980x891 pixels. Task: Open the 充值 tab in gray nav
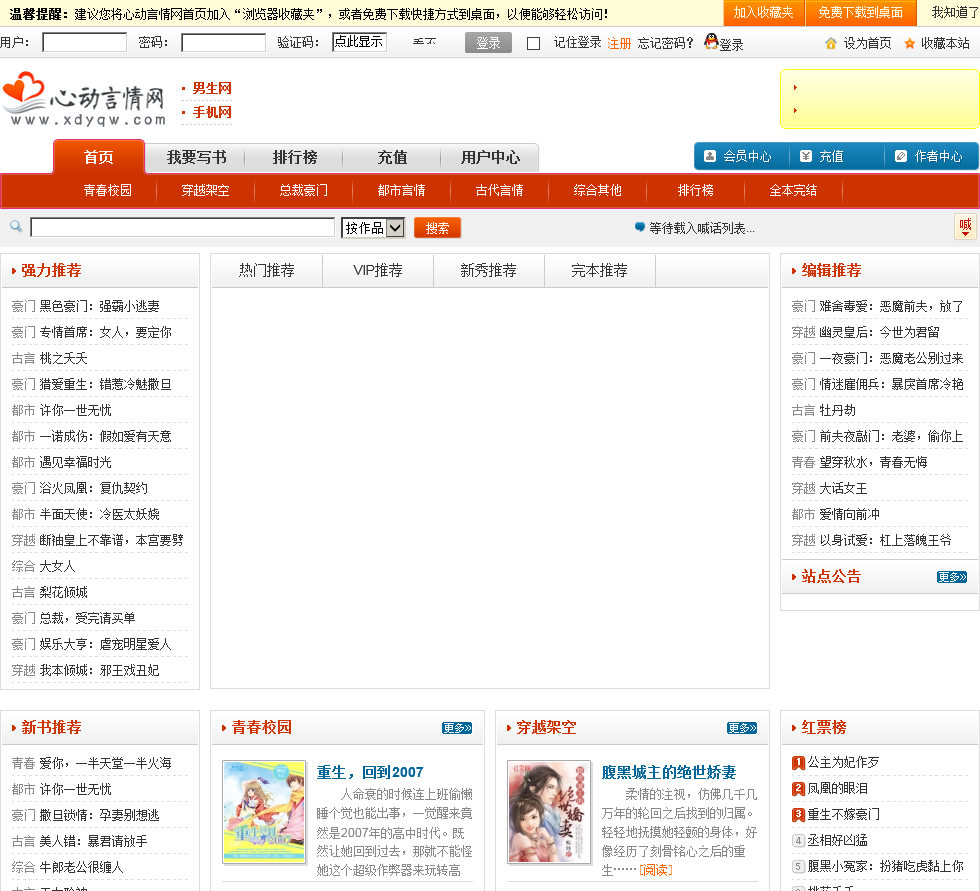(x=392, y=157)
